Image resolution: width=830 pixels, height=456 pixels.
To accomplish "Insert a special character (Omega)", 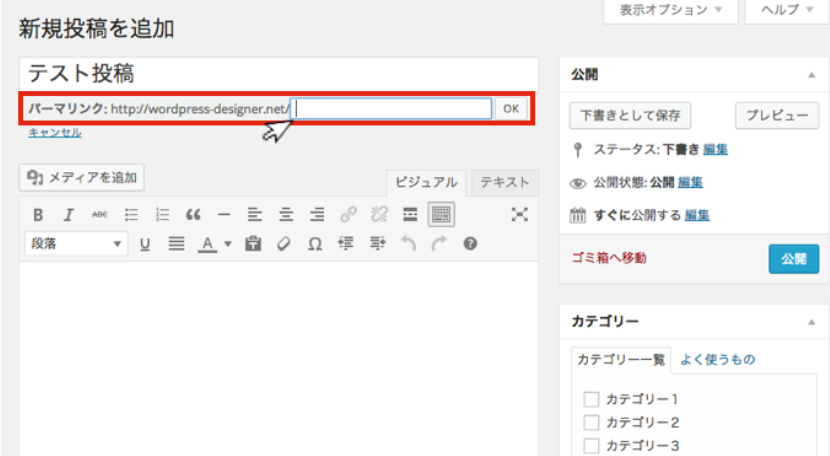I will click(315, 243).
